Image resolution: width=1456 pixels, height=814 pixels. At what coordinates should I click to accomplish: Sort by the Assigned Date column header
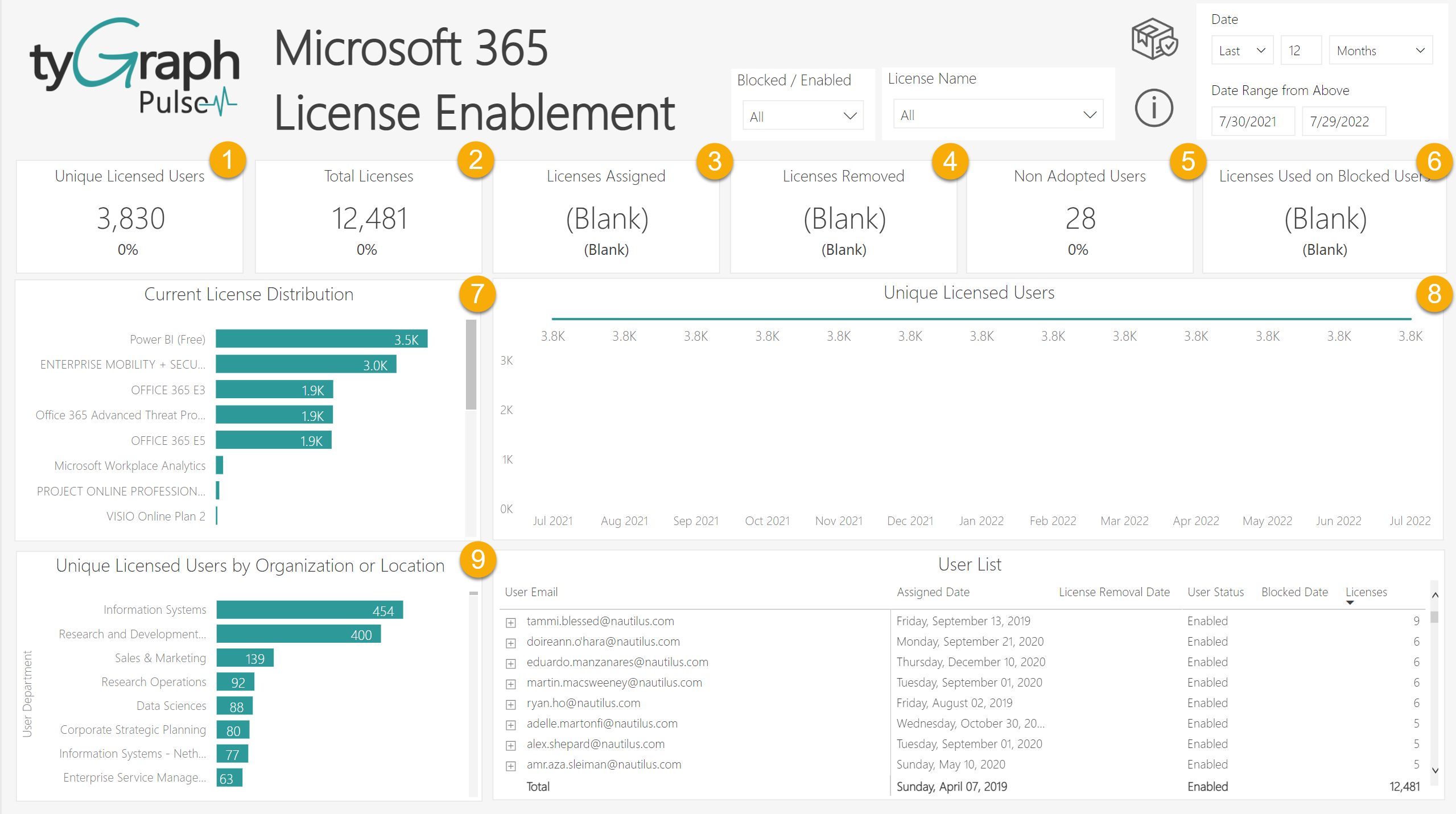pos(933,592)
